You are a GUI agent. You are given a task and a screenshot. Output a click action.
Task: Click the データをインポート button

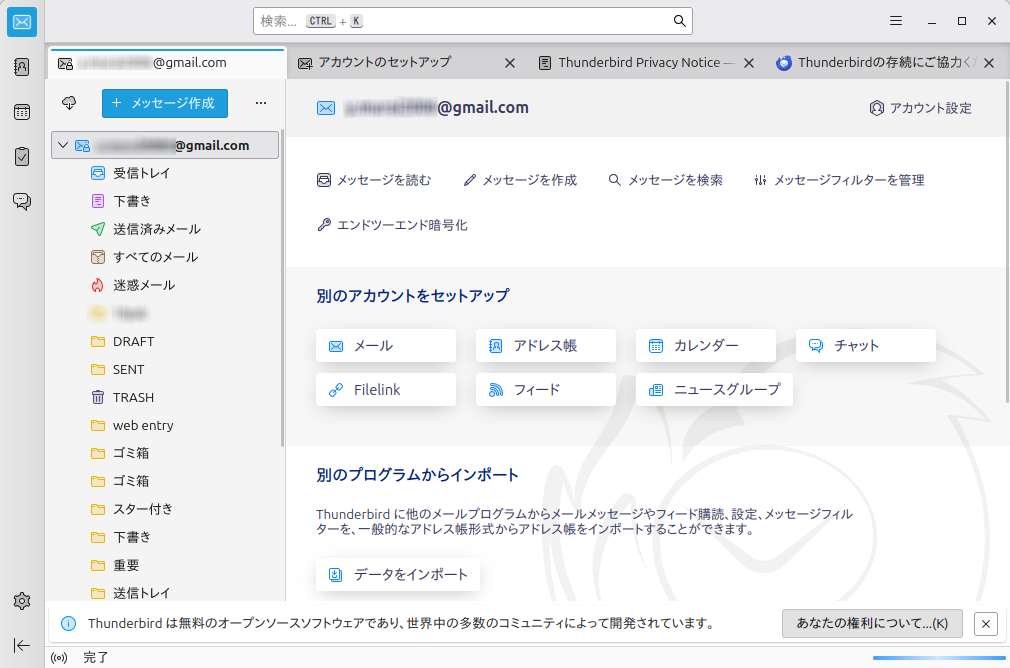click(398, 575)
